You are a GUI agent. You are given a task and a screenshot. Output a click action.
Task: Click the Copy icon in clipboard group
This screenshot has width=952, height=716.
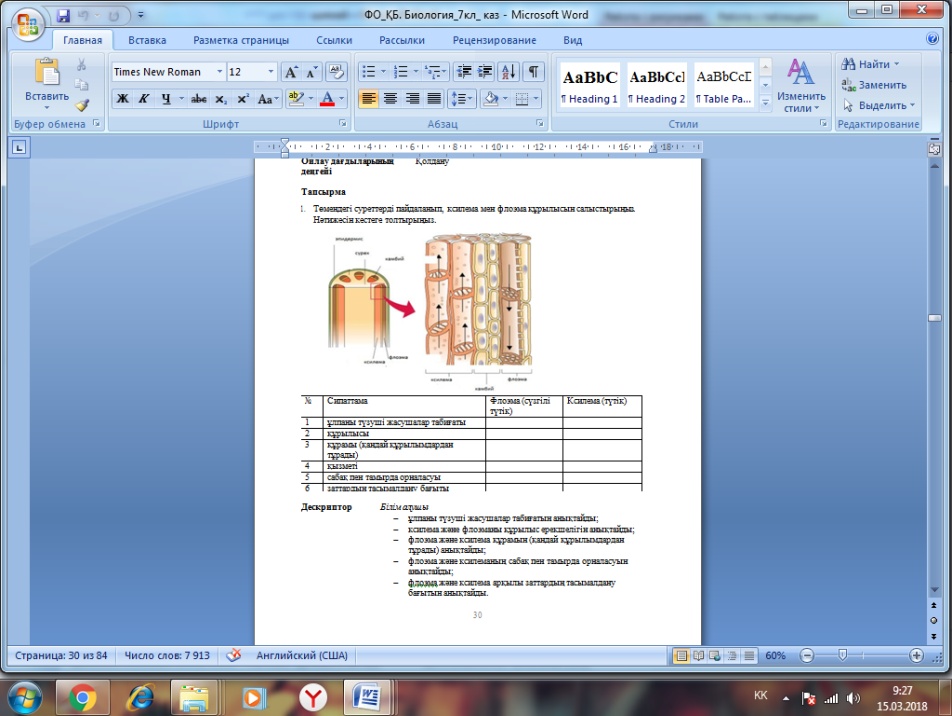click(81, 84)
